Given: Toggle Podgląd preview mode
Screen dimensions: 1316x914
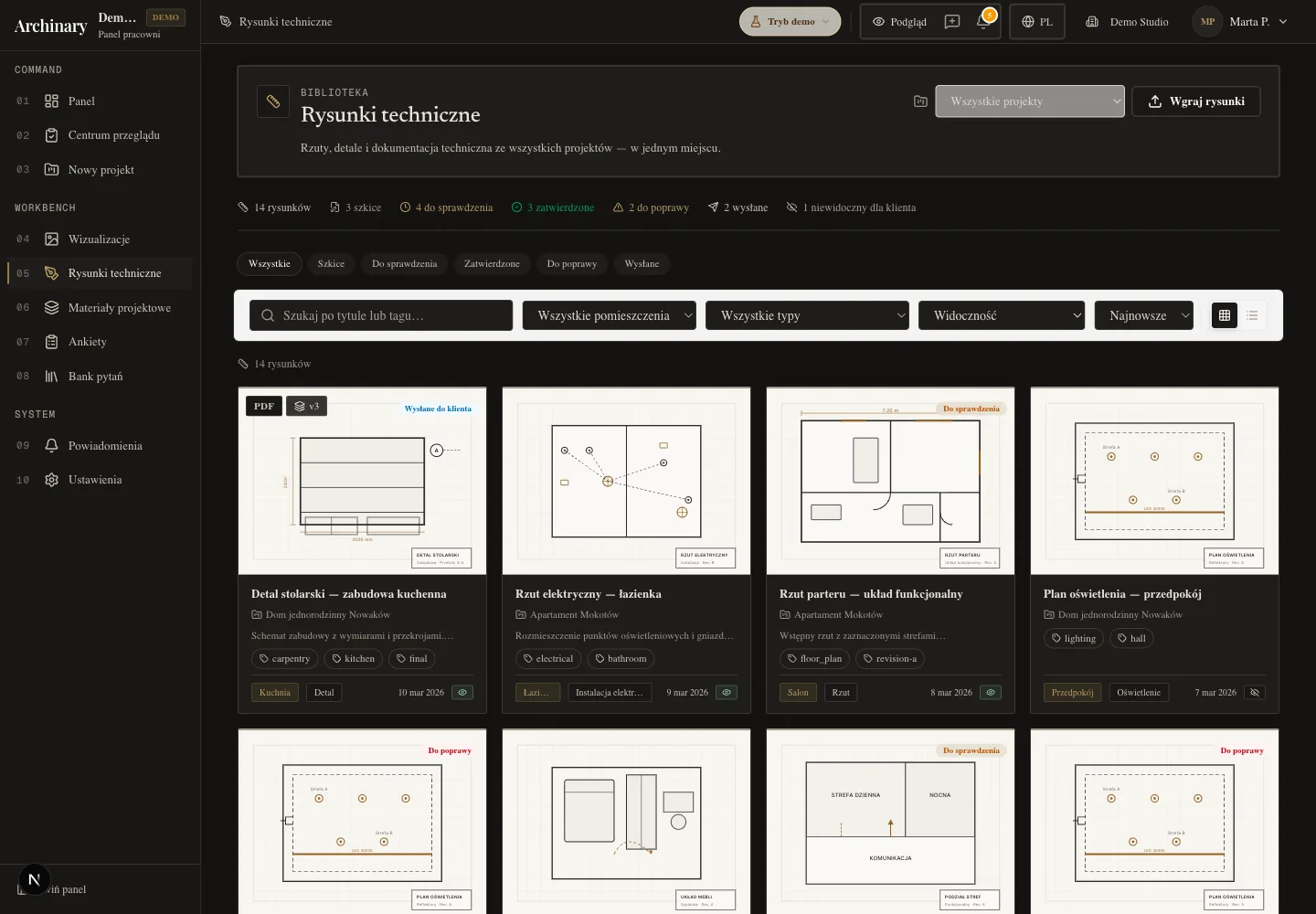Looking at the screenshot, I should [899, 22].
